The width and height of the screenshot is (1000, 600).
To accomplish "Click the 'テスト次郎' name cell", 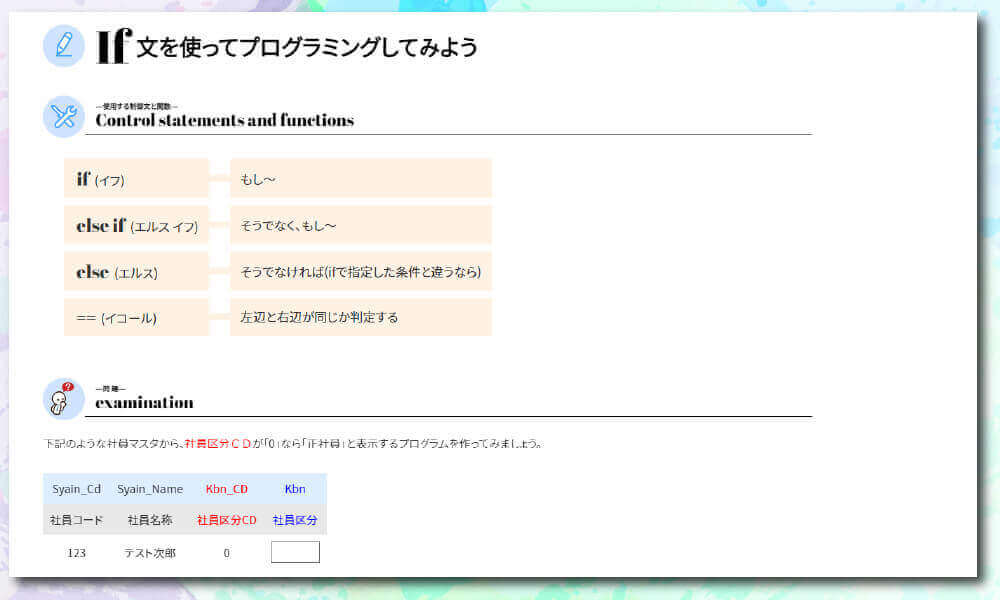I will pos(150,553).
